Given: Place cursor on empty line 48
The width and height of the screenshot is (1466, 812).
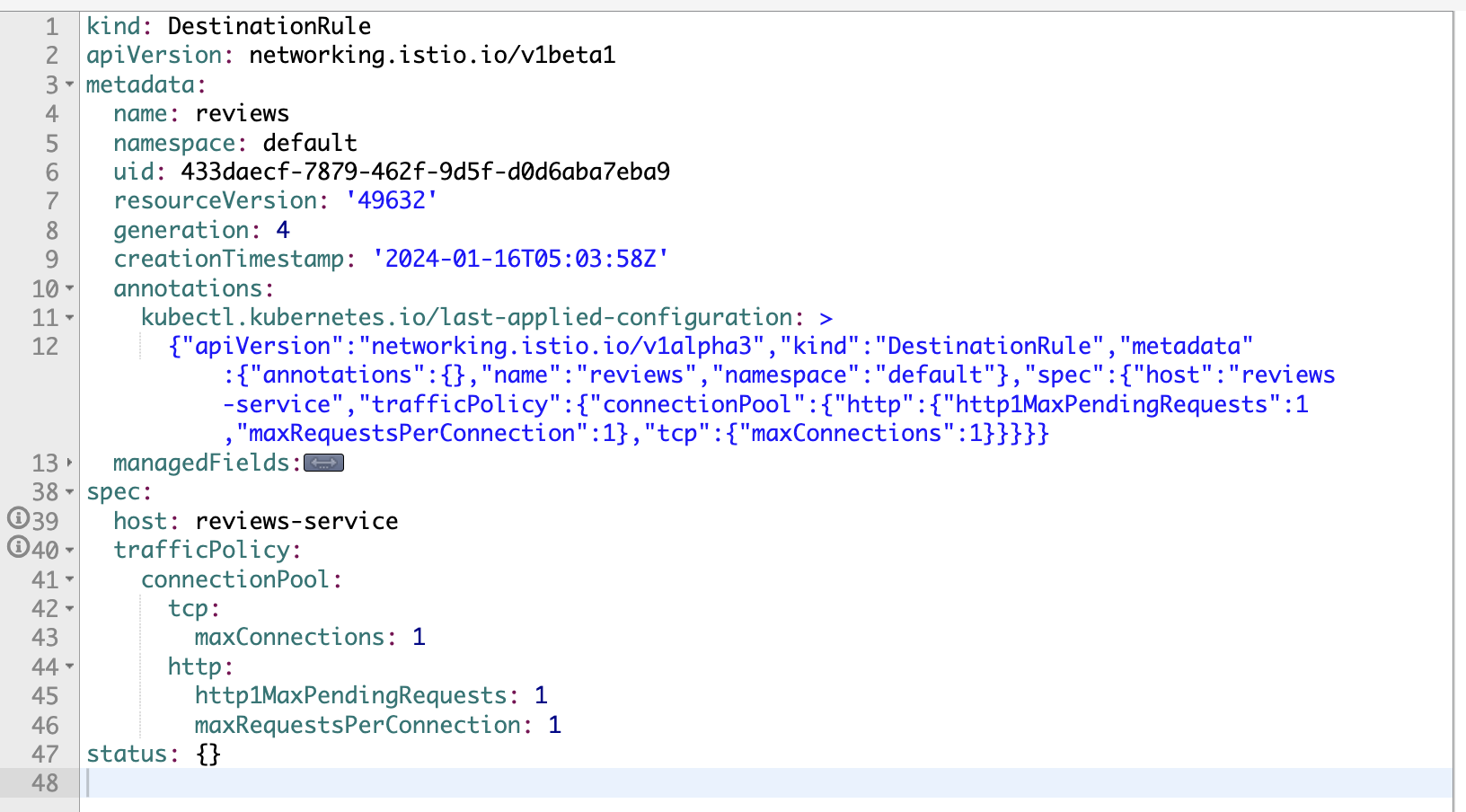Looking at the screenshot, I should (x=765, y=782).
